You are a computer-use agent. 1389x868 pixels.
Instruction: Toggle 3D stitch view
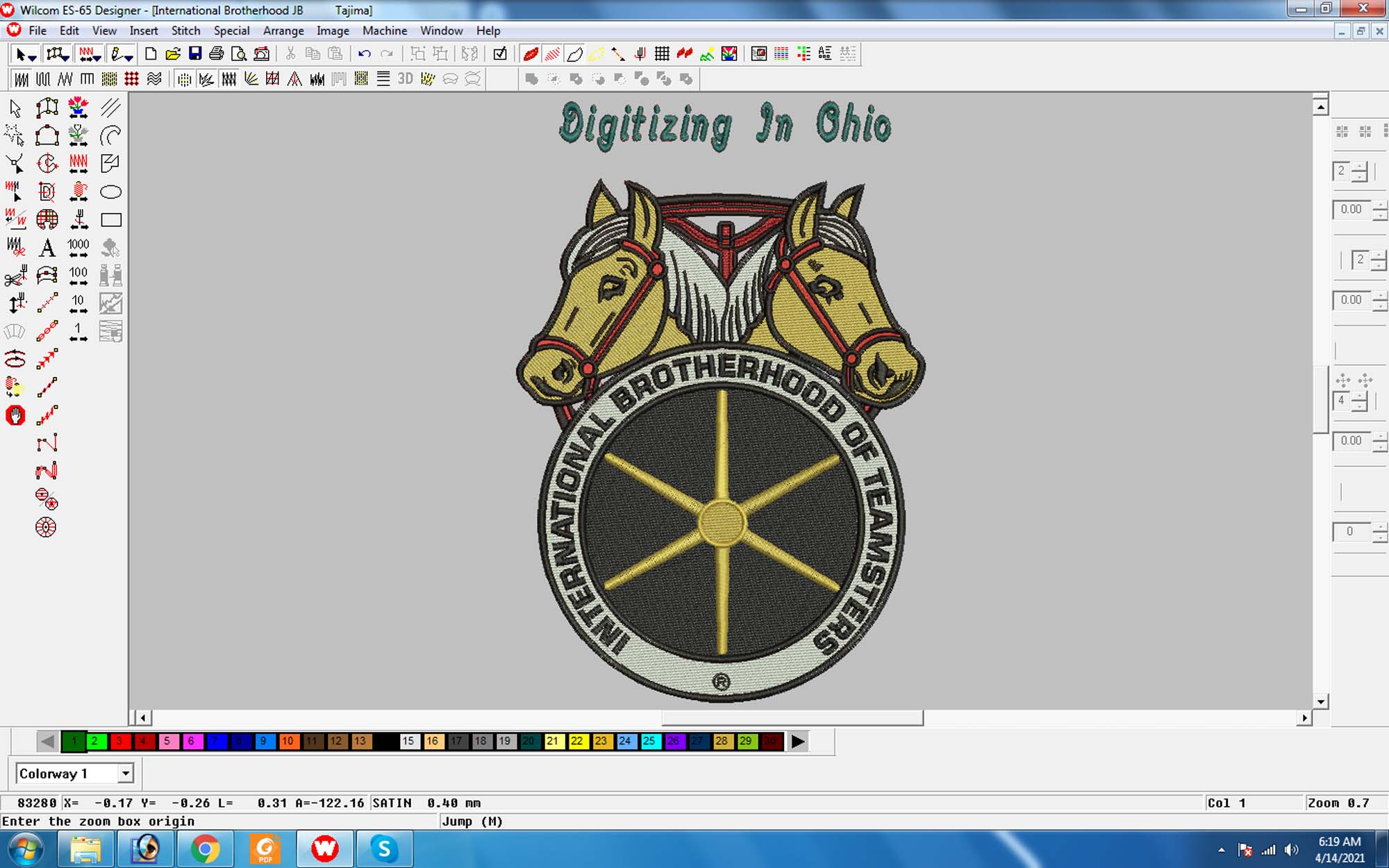[x=405, y=79]
